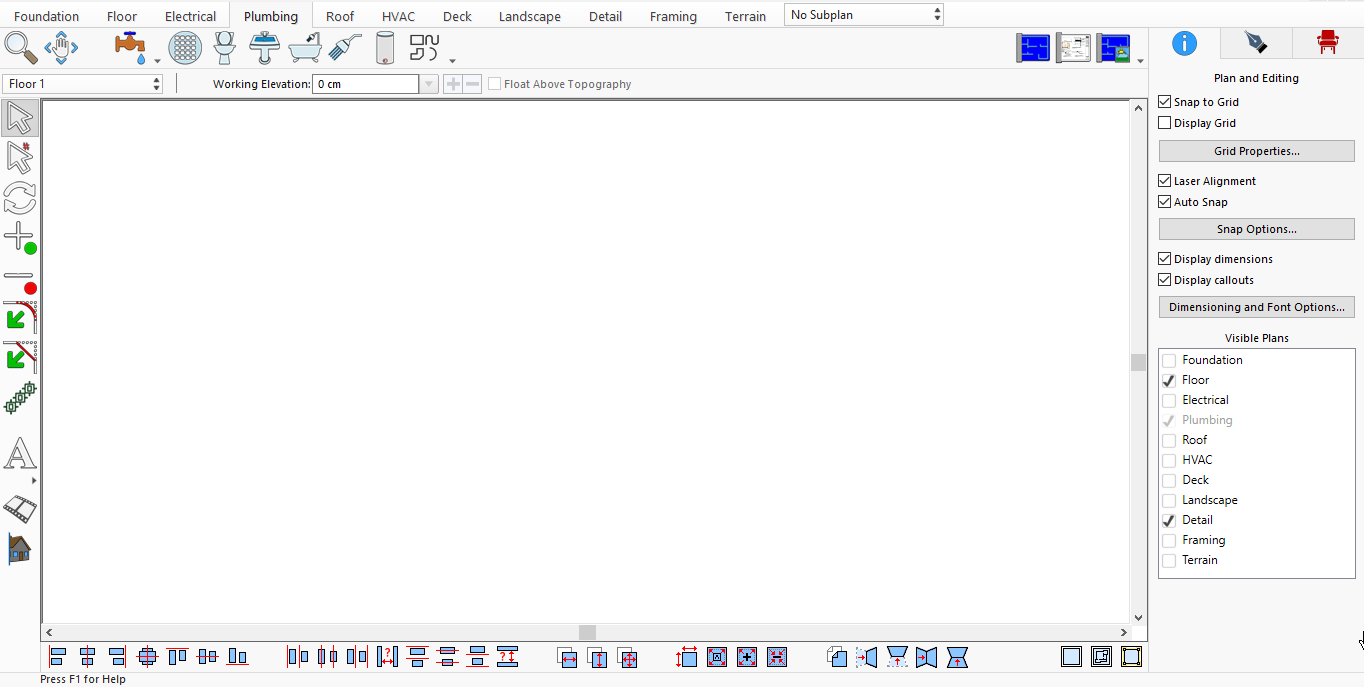Open the fountain pen properties tab

[1255, 42]
